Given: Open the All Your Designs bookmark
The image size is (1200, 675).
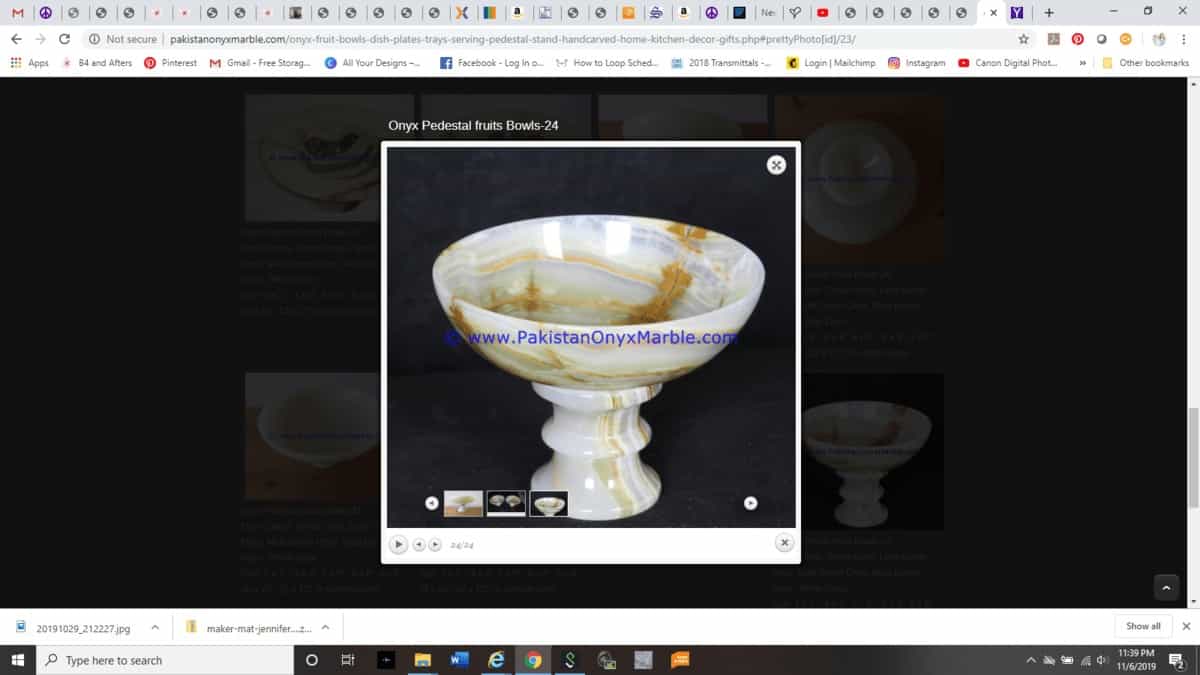Looking at the screenshot, I should (372, 63).
